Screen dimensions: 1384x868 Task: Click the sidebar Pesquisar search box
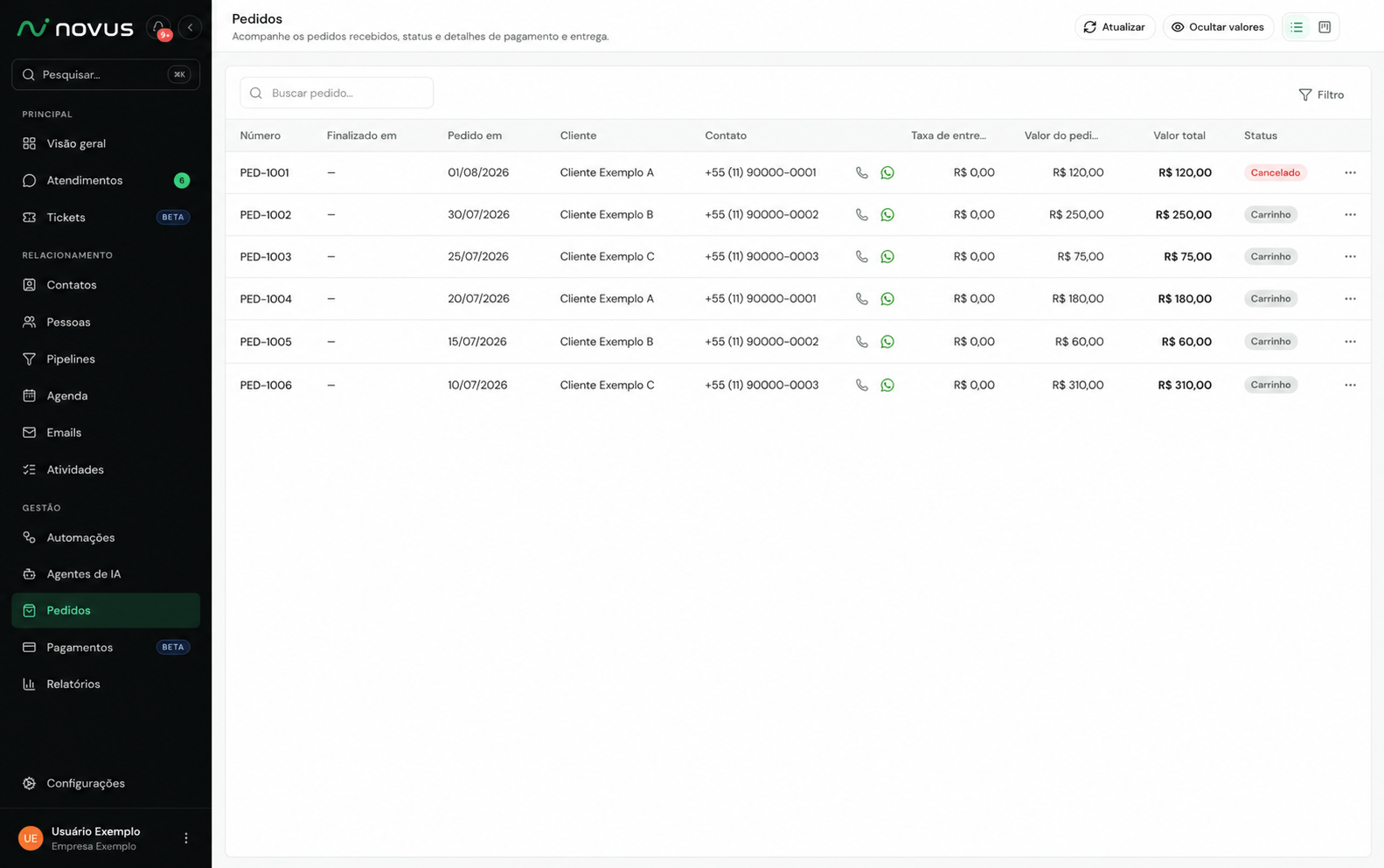tap(106, 74)
